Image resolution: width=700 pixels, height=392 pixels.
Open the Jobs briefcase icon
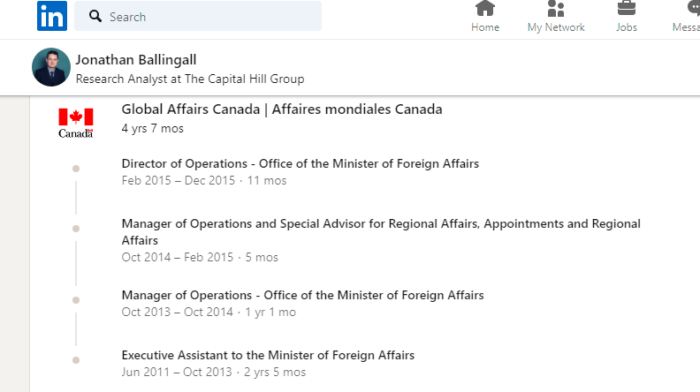[x=626, y=8]
